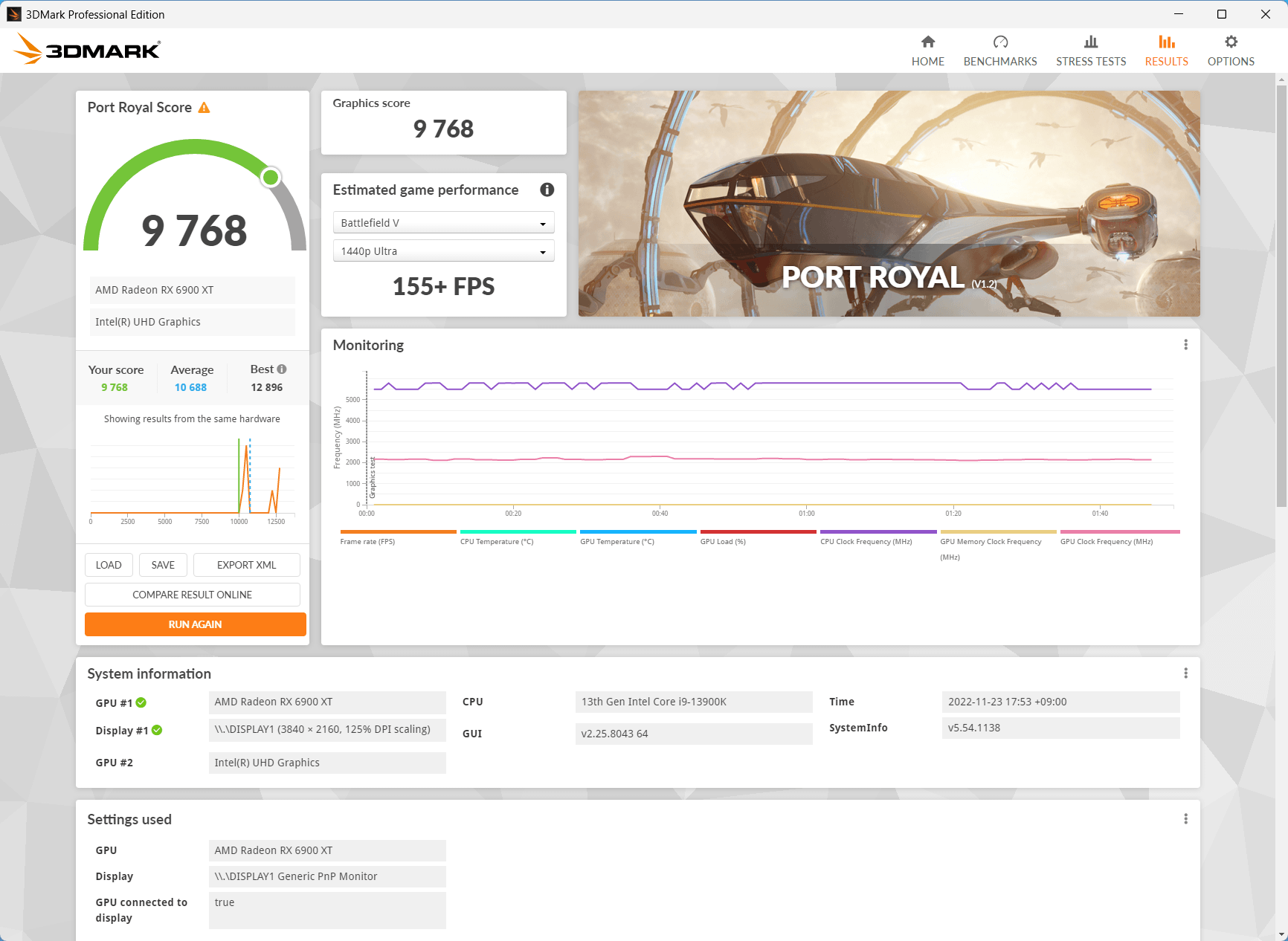This screenshot has width=1288, height=941.
Task: Click the green check beside GPU #1
Action: click(141, 702)
